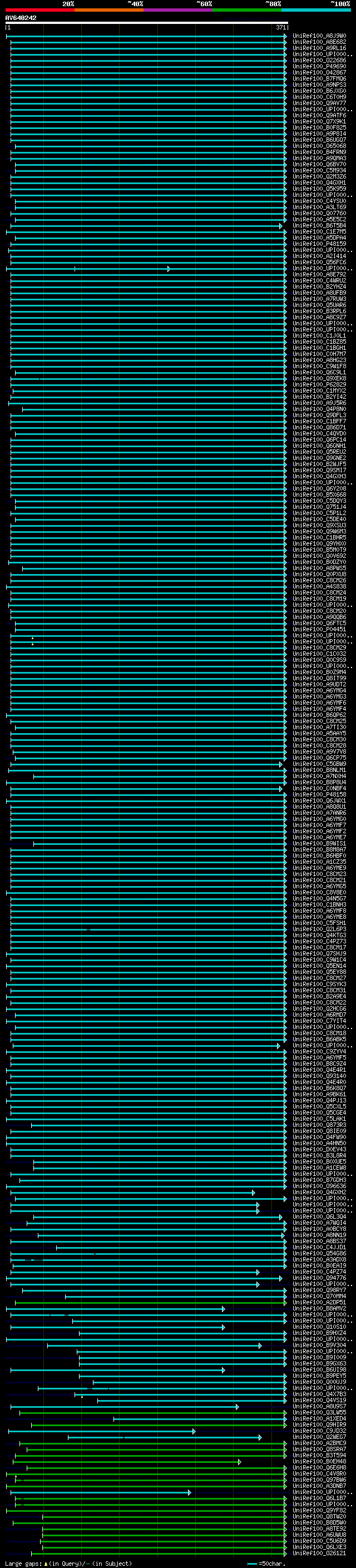
Task: Choose the UniRef100_B4FRN9 entry
Action: pos(319,152)
